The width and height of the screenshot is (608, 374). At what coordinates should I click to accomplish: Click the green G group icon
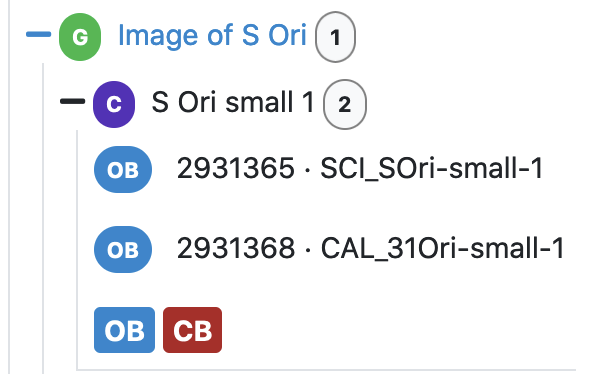pos(80,37)
